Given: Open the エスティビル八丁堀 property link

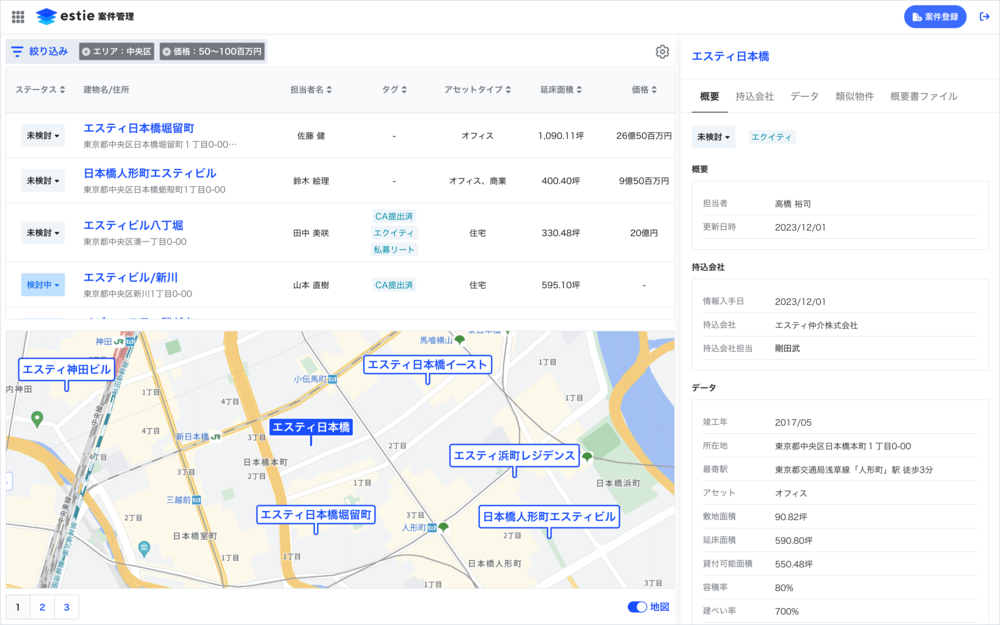Looking at the screenshot, I should (x=133, y=225).
